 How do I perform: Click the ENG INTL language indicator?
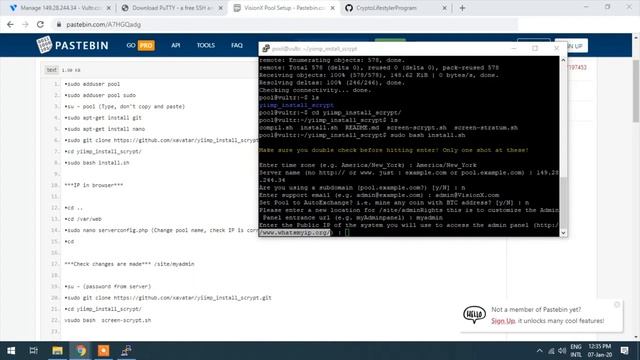[576, 351]
